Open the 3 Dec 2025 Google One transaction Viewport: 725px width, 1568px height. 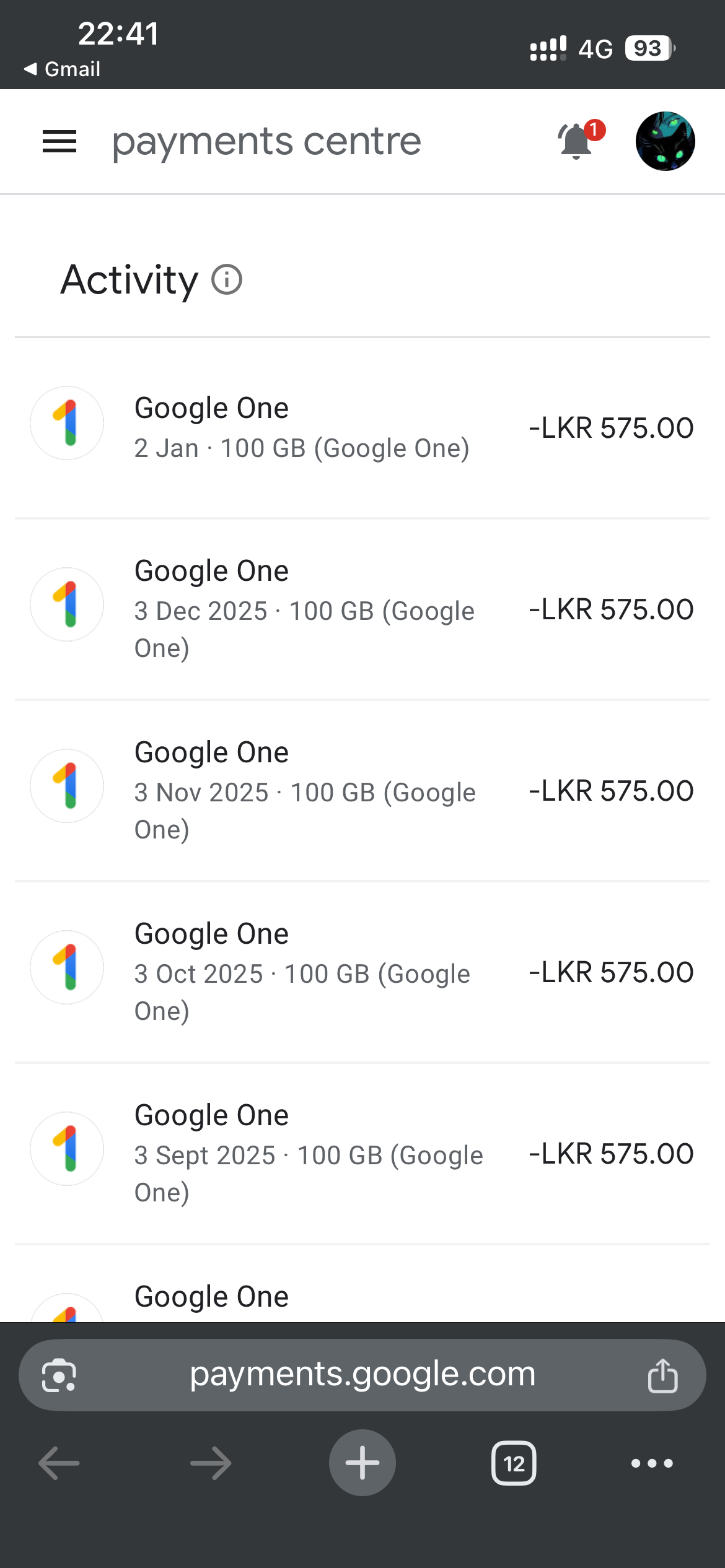362,609
